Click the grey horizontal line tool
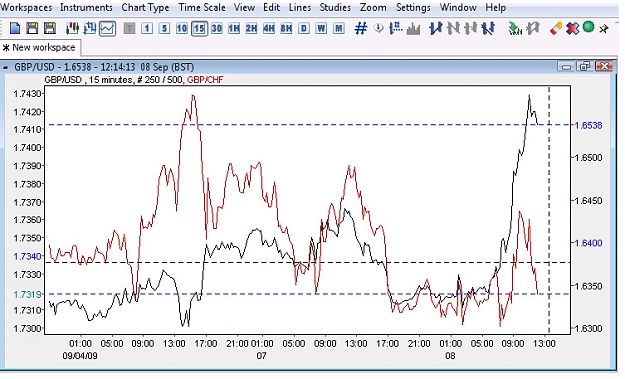 (x=471, y=28)
